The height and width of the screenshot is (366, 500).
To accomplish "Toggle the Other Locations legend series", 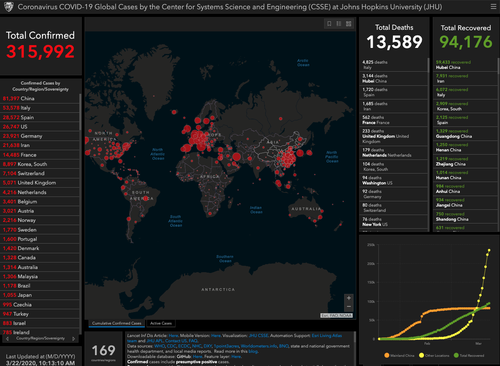I will (x=434, y=355).
